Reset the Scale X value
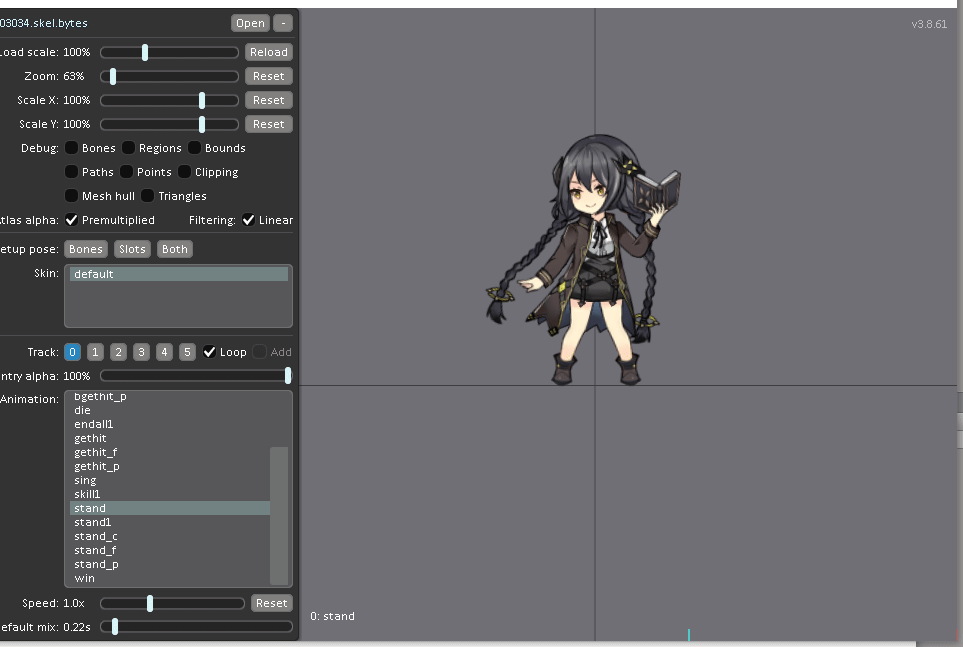This screenshot has height=647, width=963. point(268,100)
